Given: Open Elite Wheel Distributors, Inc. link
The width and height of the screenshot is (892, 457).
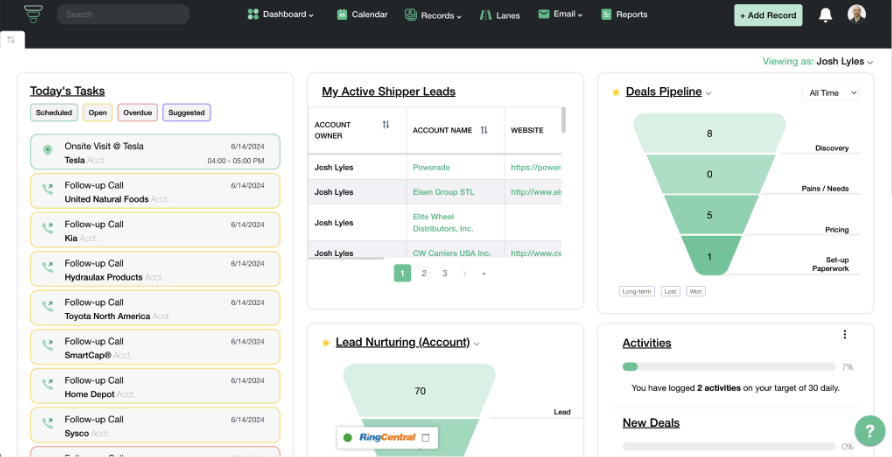Looking at the screenshot, I should pos(443,223).
